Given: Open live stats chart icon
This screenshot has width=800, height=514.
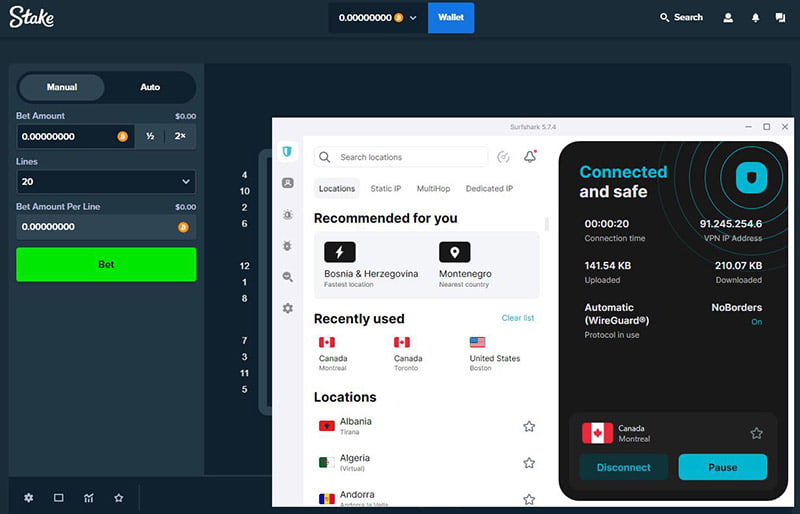Looking at the screenshot, I should click(89, 497).
